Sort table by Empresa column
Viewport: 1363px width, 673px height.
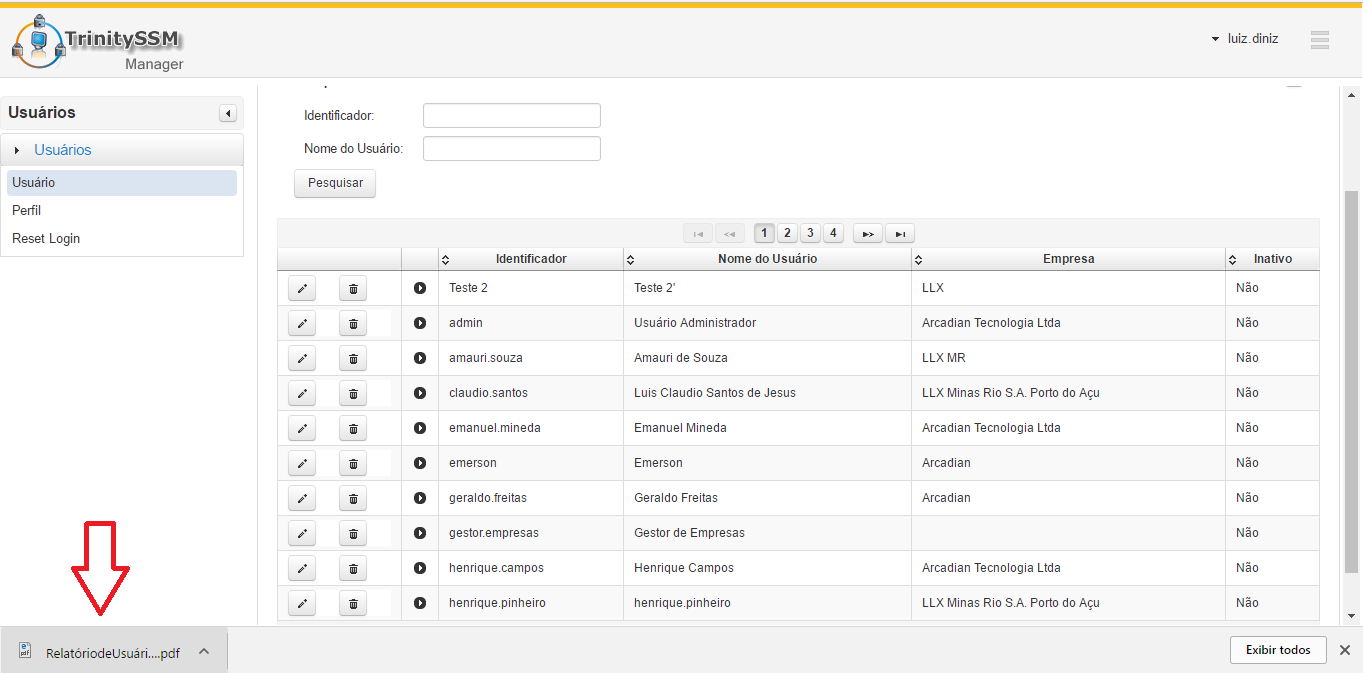[1067, 259]
